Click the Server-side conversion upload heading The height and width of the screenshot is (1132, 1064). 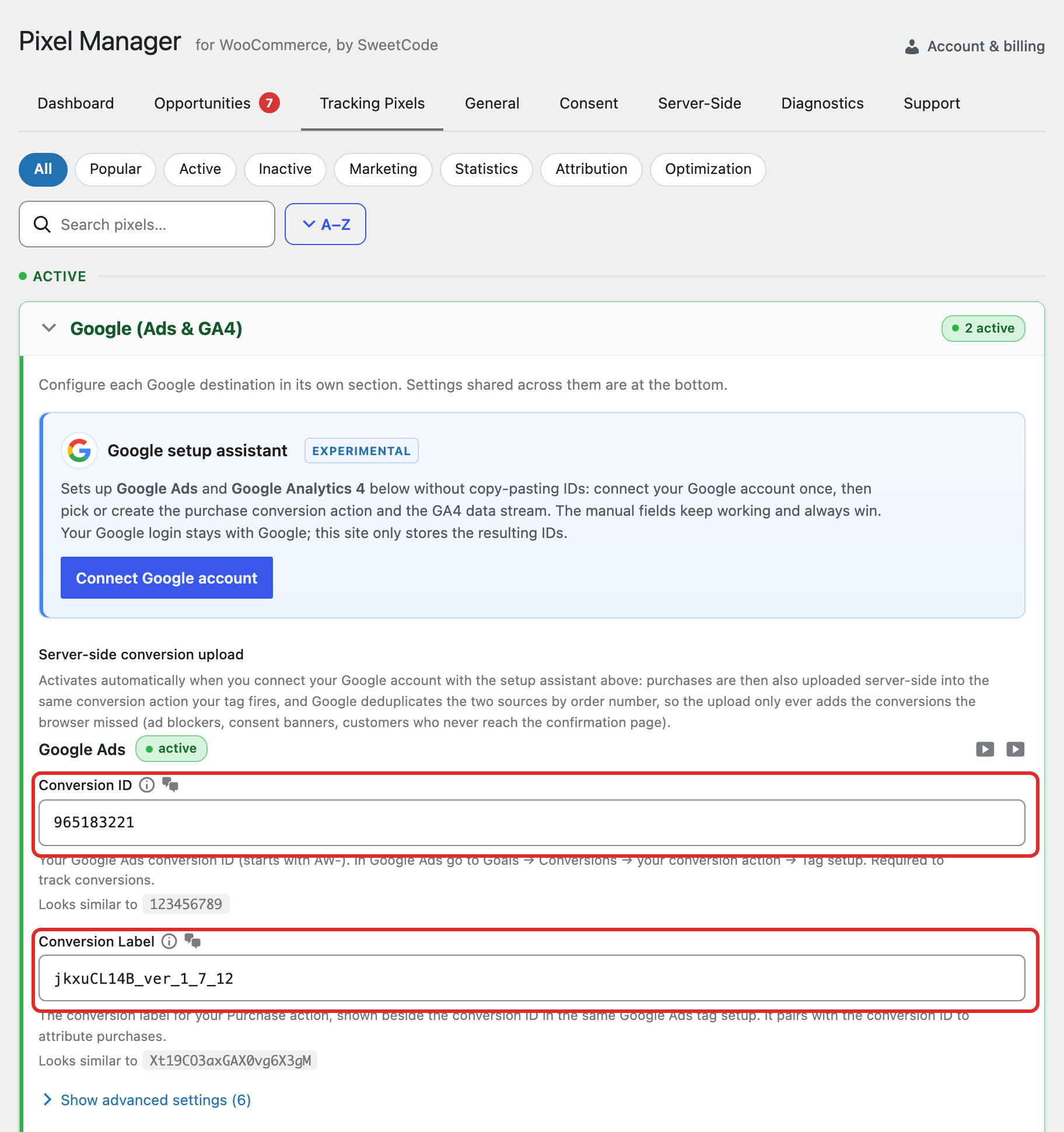tap(141, 654)
